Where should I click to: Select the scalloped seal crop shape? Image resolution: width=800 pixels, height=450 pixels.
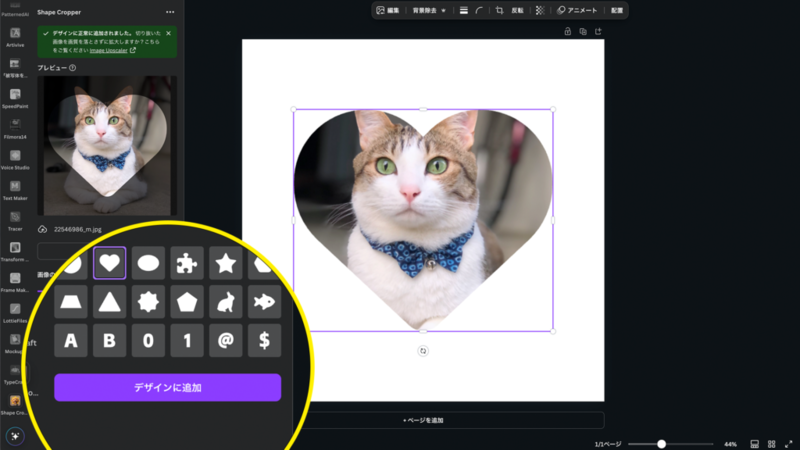click(148, 302)
